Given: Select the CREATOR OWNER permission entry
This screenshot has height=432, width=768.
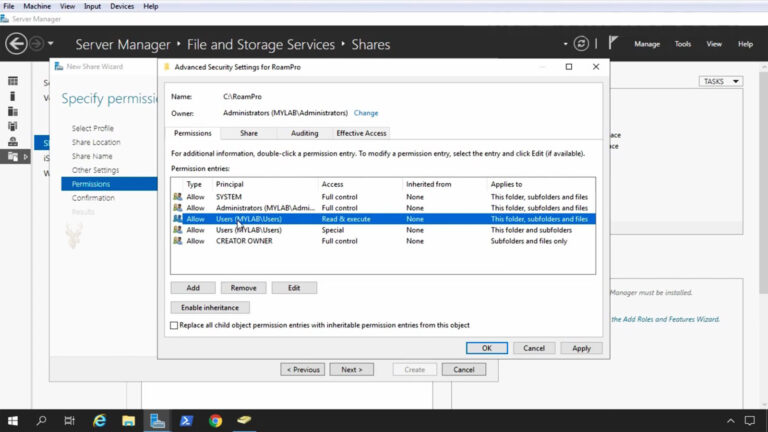Looking at the screenshot, I should [x=383, y=241].
